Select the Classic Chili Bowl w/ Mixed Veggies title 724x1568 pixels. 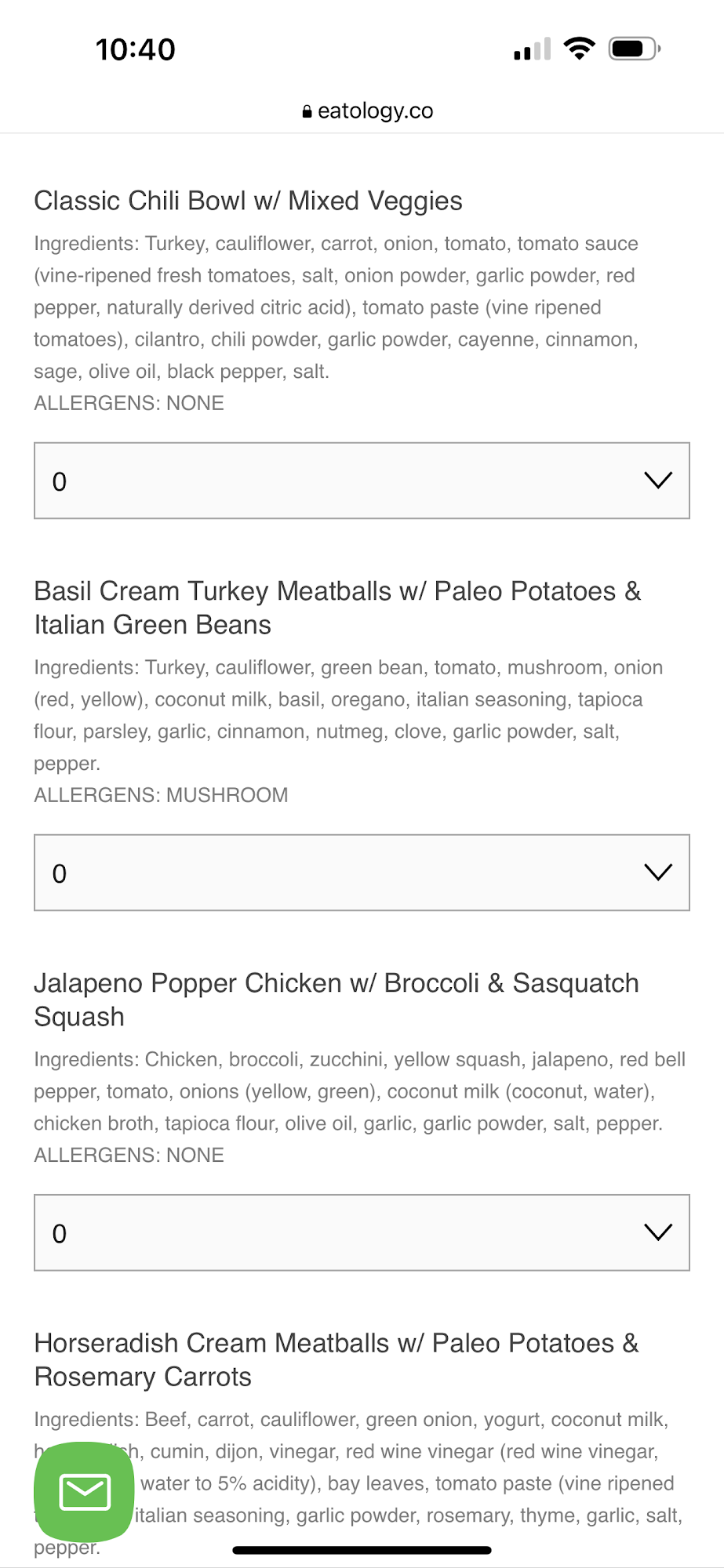[248, 201]
